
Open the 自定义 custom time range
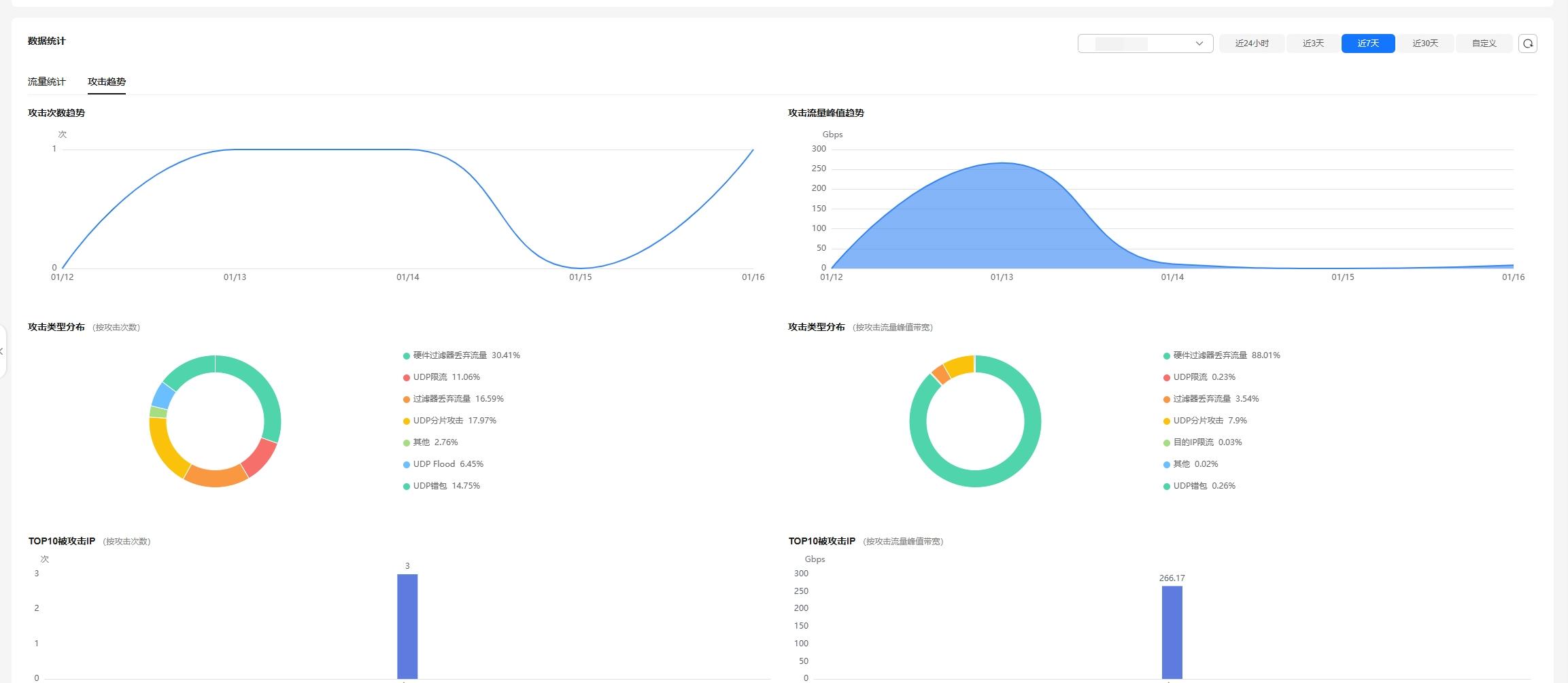click(1484, 43)
